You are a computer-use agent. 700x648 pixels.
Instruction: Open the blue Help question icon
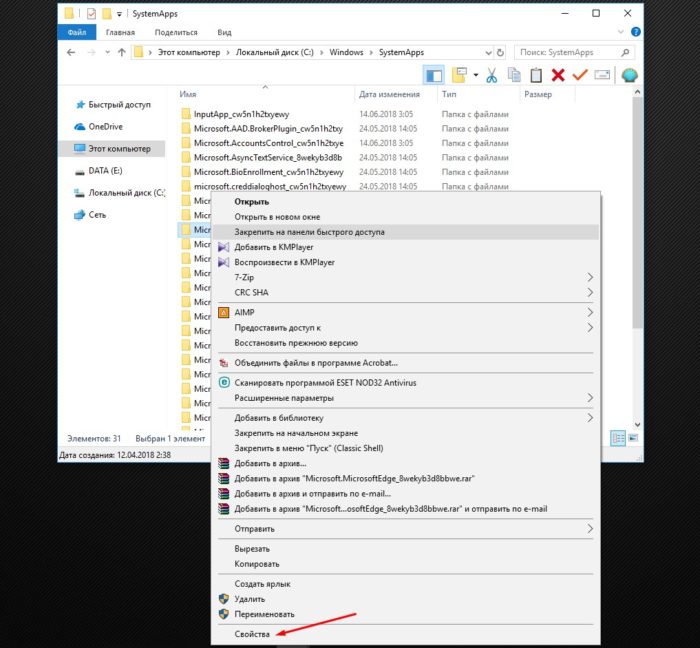[x=636, y=32]
